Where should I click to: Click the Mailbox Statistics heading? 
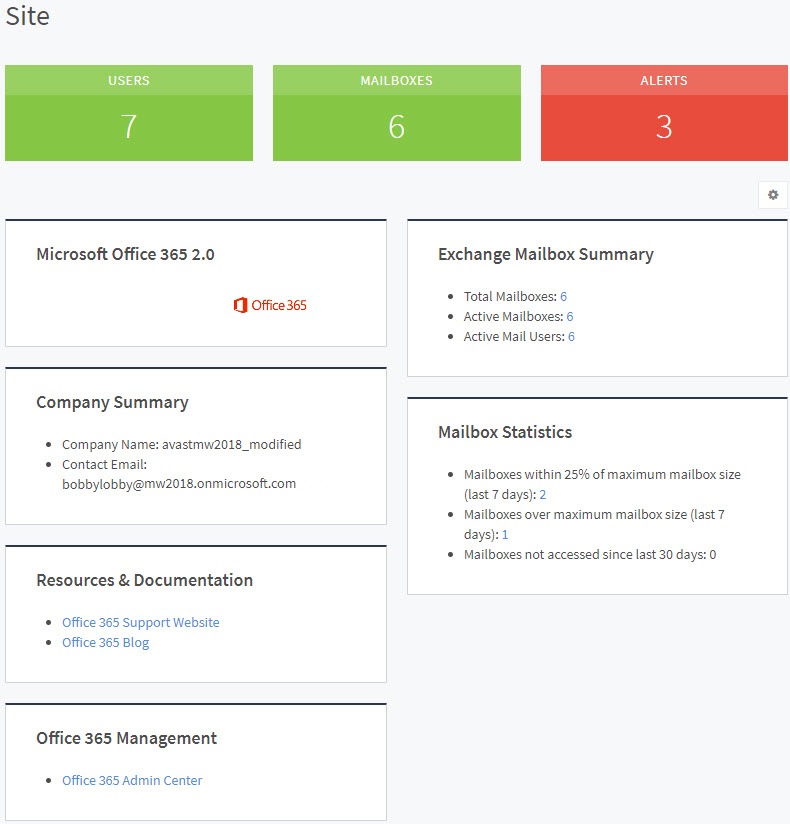point(505,432)
